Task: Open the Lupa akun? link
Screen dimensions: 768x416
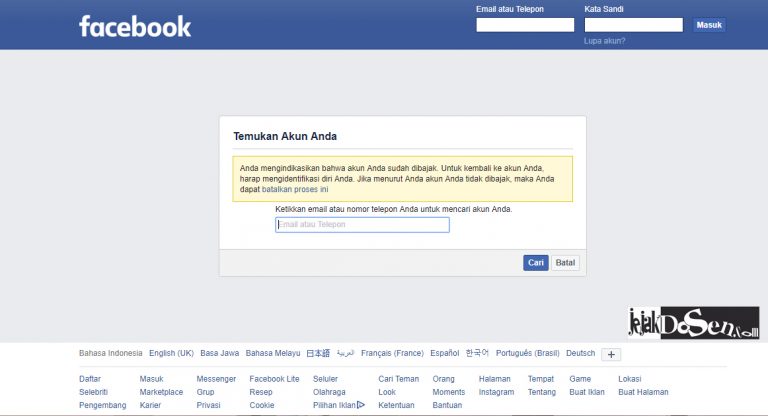Action: (604, 41)
